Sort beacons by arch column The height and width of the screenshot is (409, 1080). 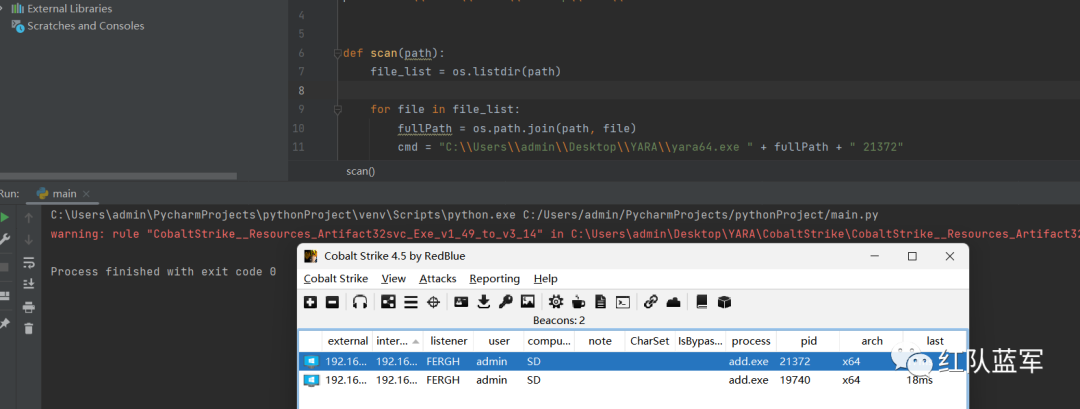coord(871,341)
